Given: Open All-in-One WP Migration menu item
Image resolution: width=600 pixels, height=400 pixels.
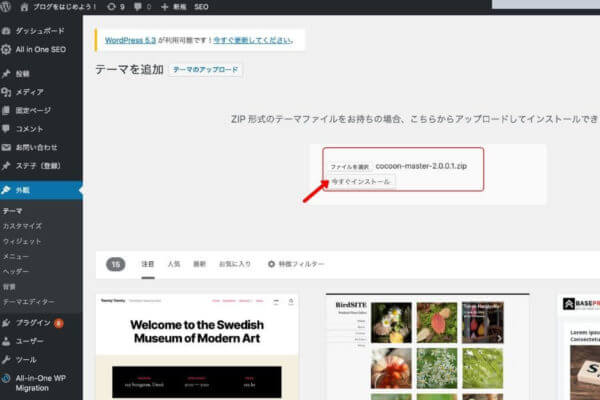Looking at the screenshot, I should 41,383.
